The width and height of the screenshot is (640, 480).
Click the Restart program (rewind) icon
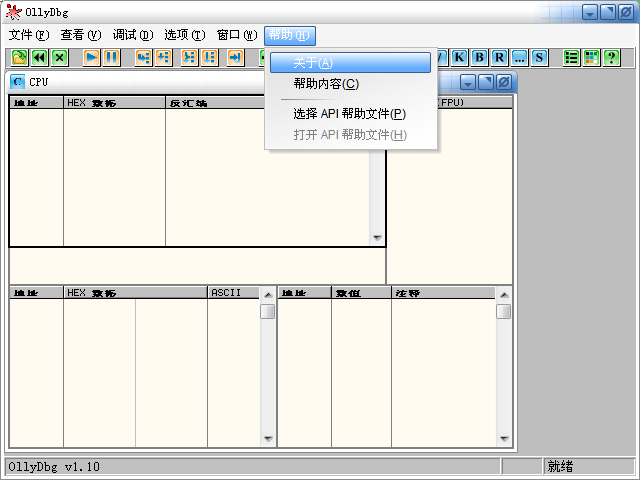click(x=40, y=58)
